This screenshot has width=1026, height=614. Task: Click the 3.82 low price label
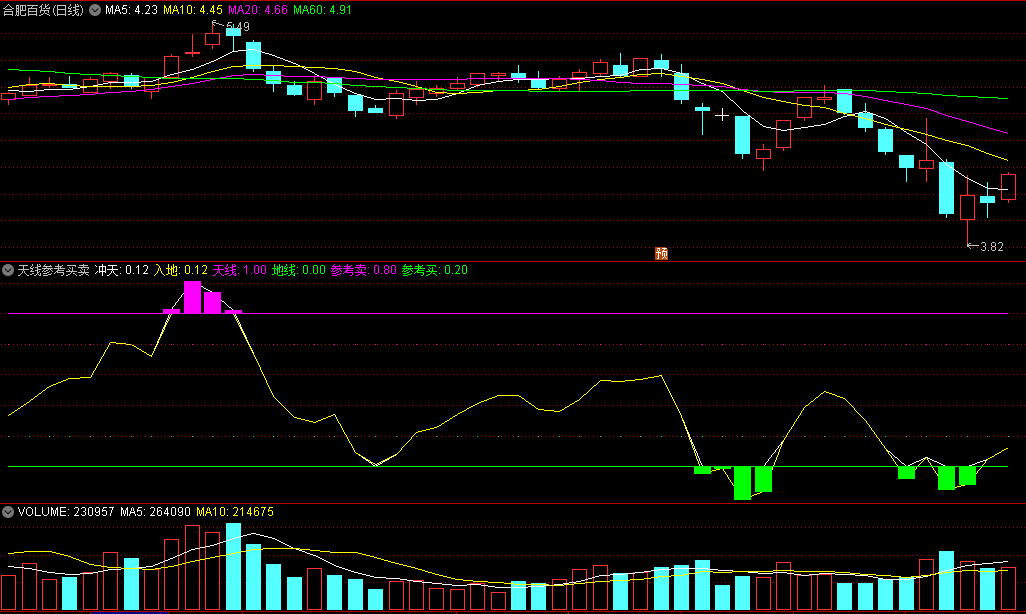pyautogui.click(x=991, y=247)
